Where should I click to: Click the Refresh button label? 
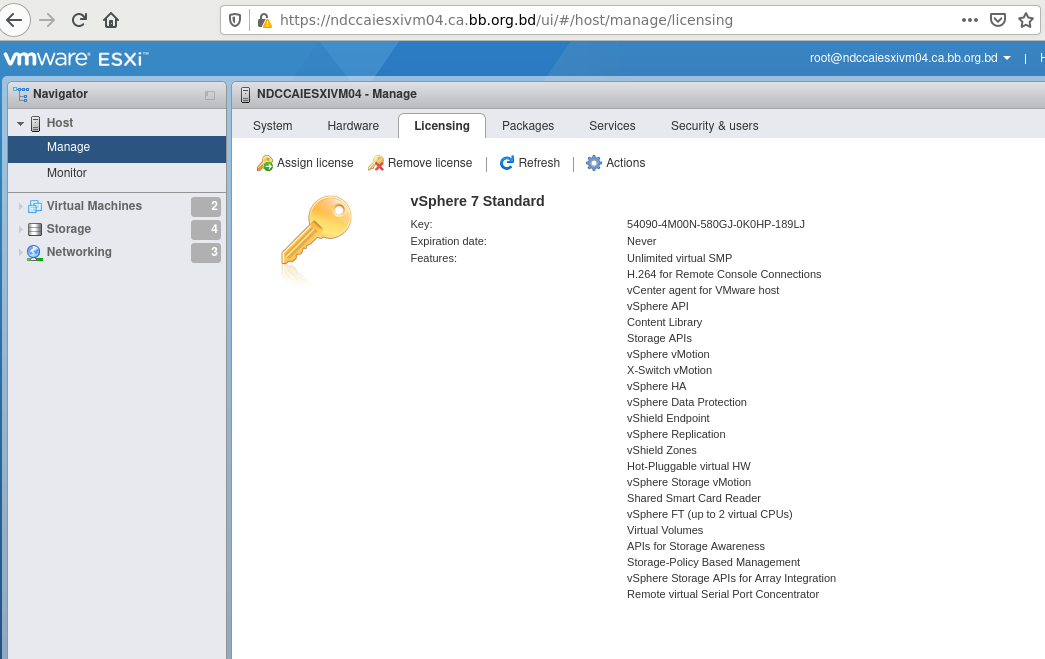click(x=539, y=163)
